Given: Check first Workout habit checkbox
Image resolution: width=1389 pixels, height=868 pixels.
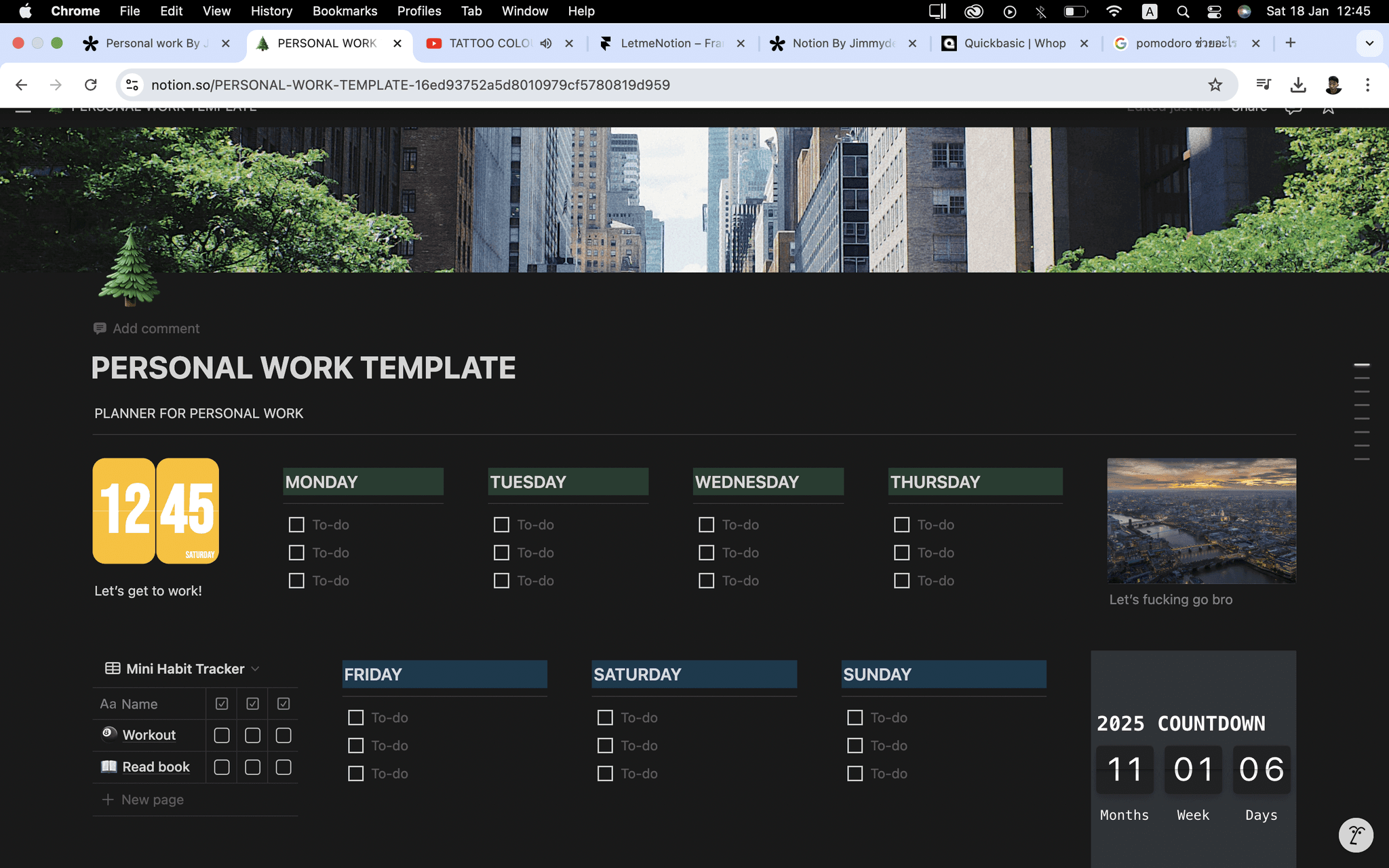Looking at the screenshot, I should pyautogui.click(x=222, y=735).
